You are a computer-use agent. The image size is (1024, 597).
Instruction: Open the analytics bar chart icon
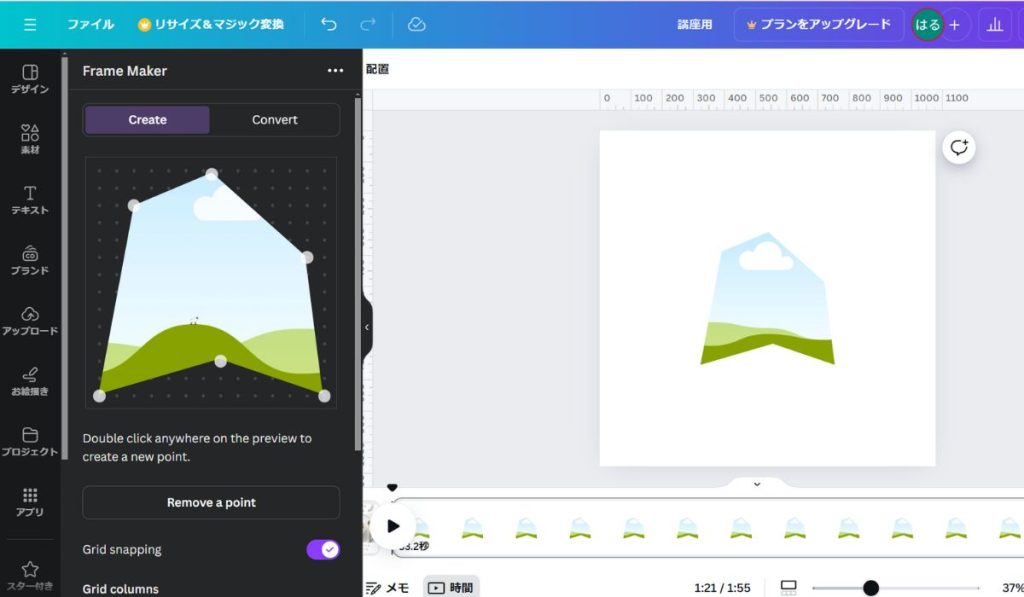(x=994, y=24)
